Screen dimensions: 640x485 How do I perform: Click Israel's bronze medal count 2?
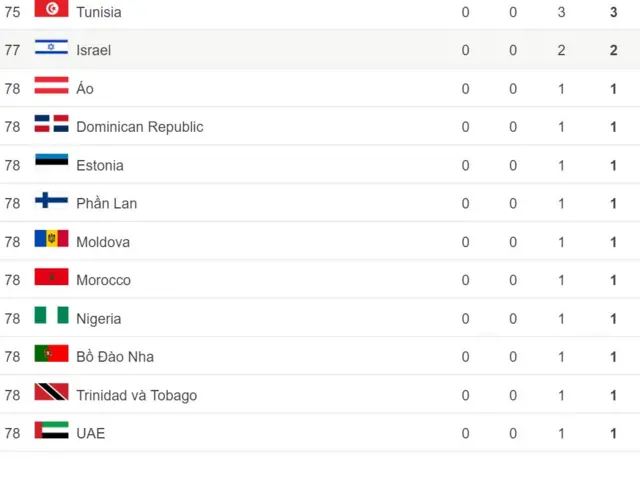click(x=561, y=50)
